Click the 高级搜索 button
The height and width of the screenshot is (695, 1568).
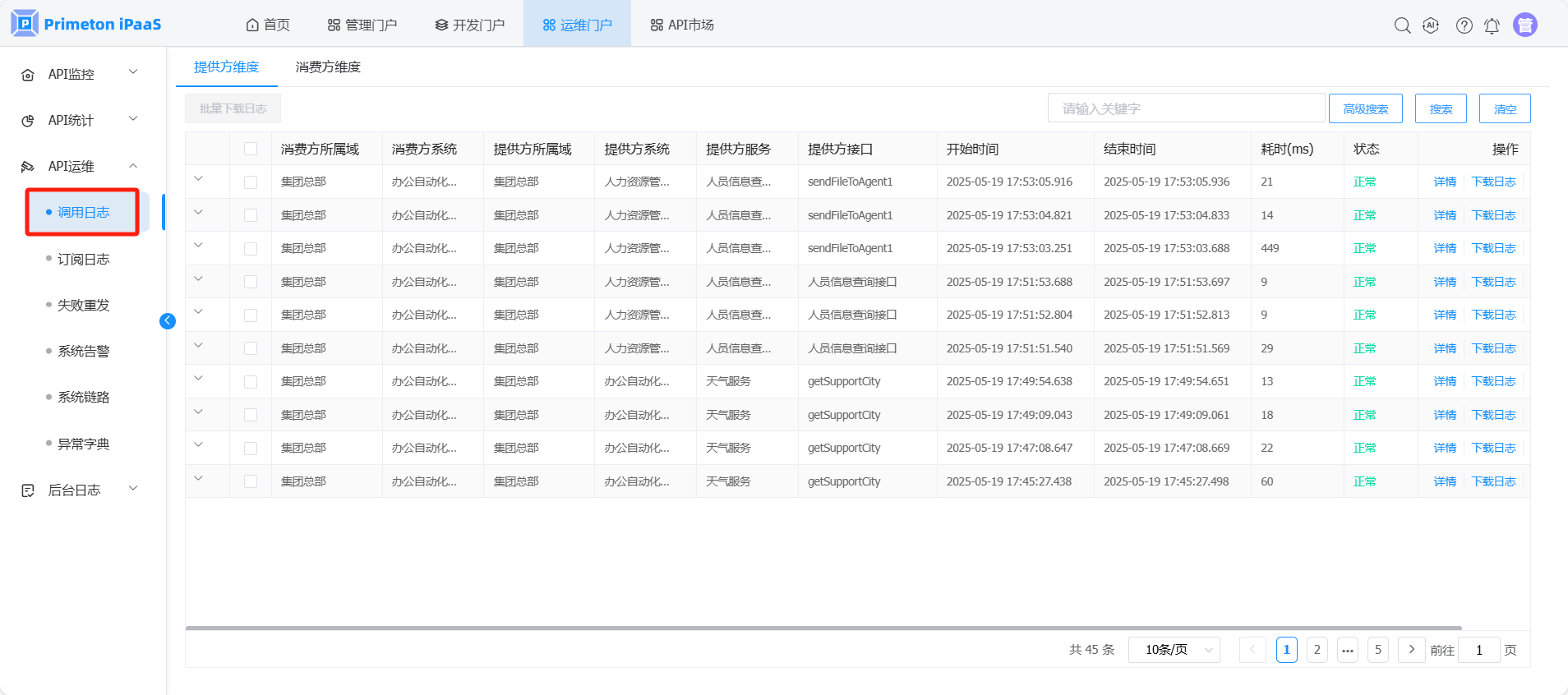click(1365, 108)
